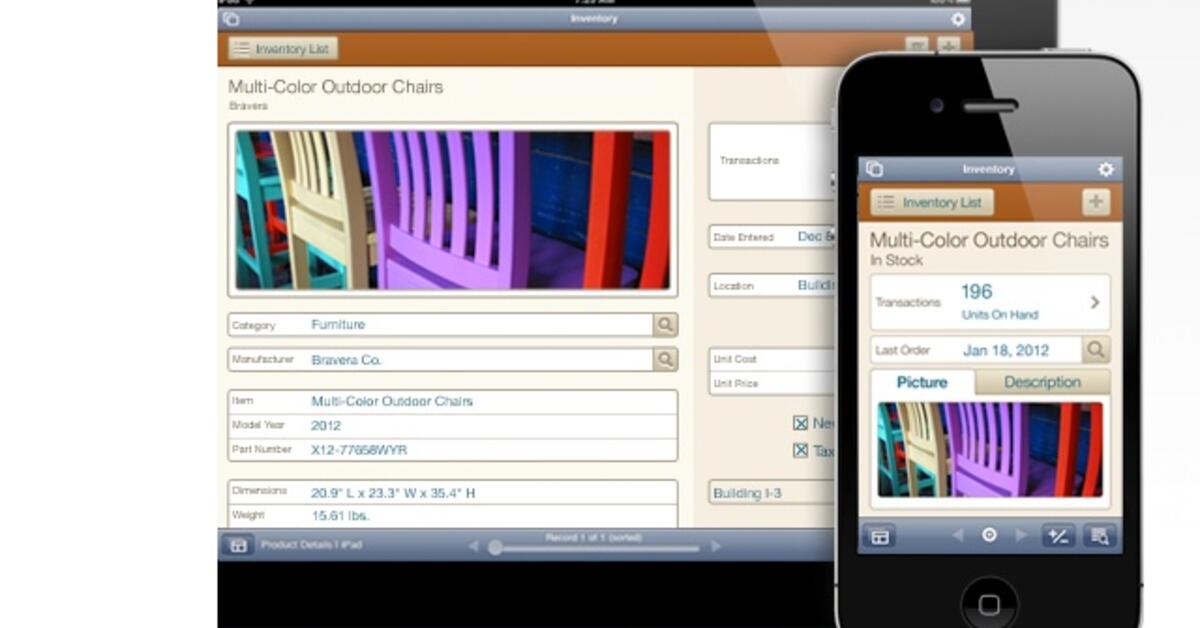Screen dimensions: 1200x628
Task: Tap the magnifying glass next to Category field
Action: (666, 324)
